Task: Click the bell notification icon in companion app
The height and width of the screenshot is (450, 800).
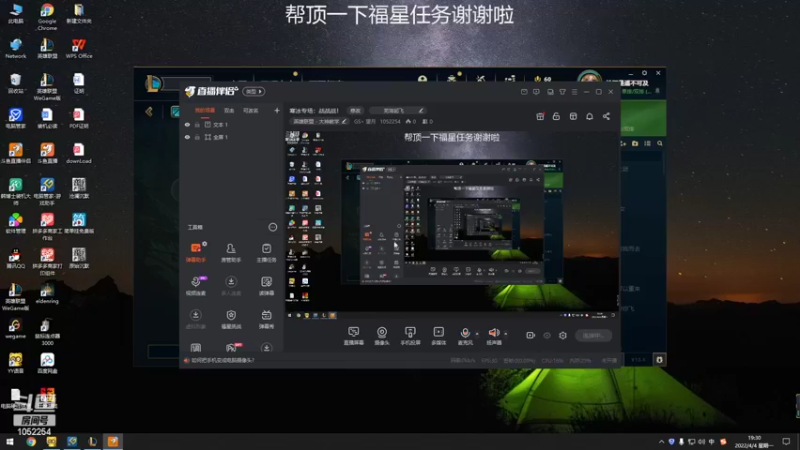Action: pyautogui.click(x=589, y=116)
